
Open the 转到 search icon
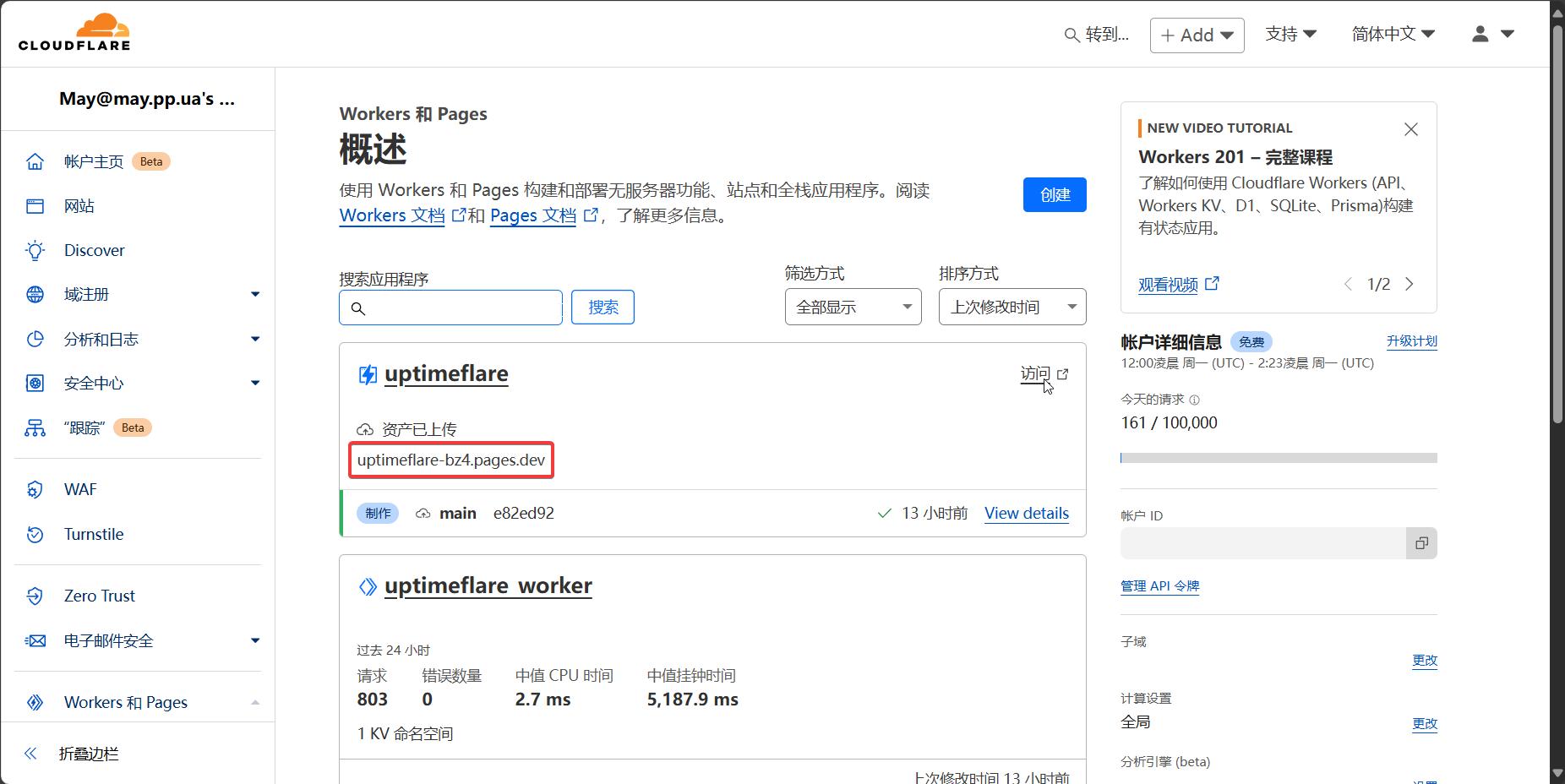click(x=1072, y=35)
